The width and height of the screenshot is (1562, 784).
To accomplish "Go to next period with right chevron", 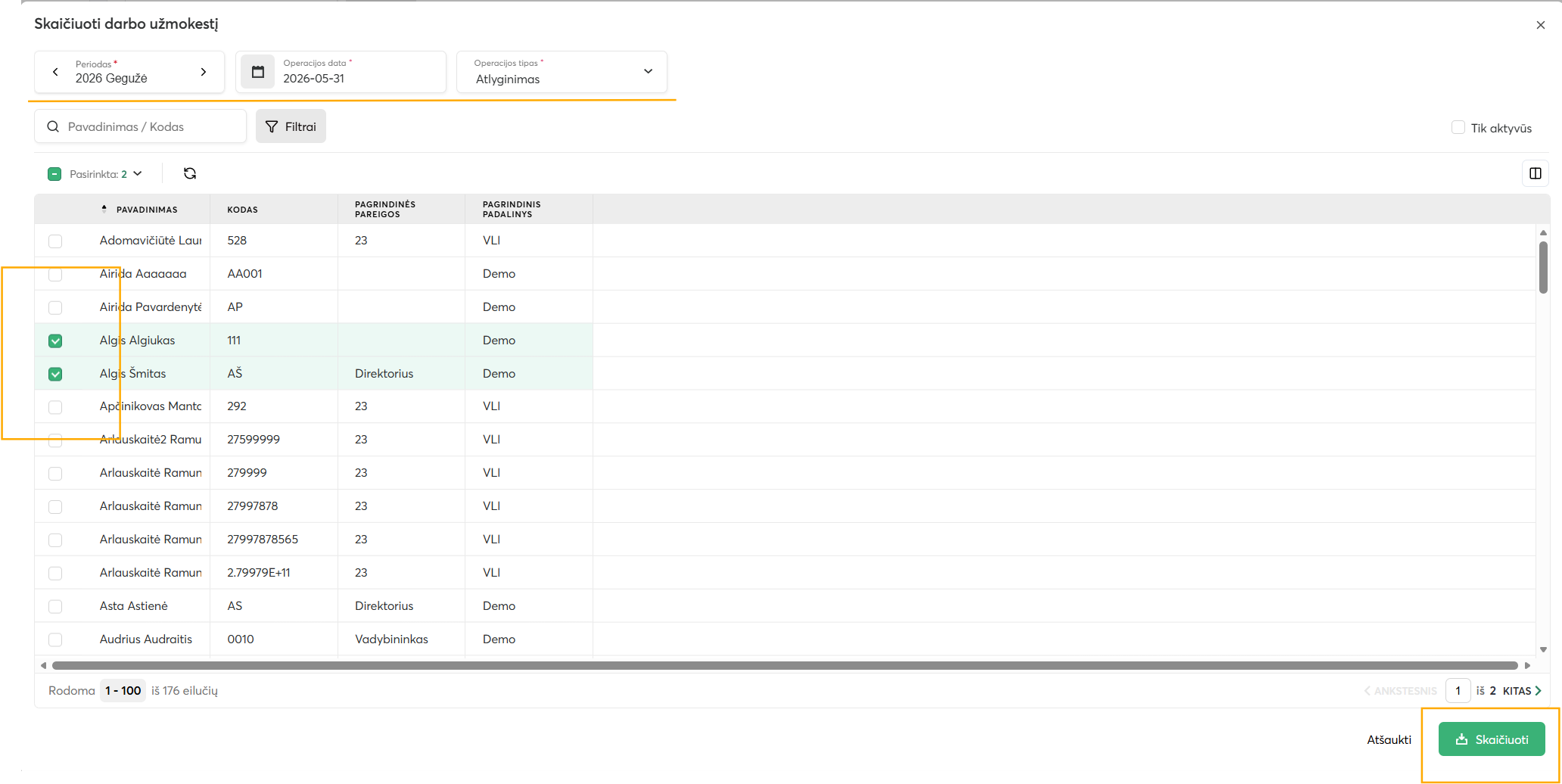I will (204, 72).
